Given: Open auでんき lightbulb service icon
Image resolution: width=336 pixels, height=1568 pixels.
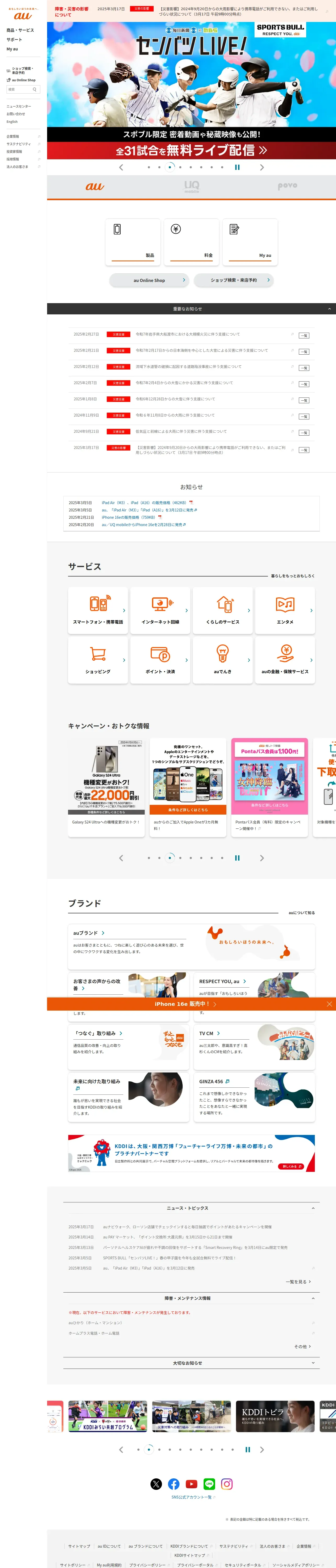Looking at the screenshot, I should coord(223,660).
